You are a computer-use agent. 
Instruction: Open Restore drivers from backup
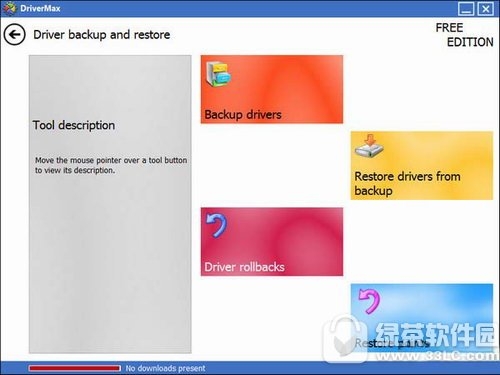coord(422,166)
